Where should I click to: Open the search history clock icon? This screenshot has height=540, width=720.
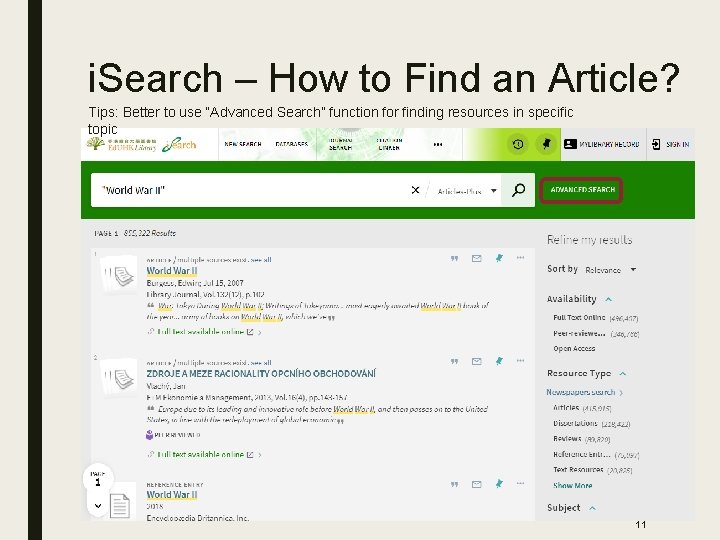point(518,144)
